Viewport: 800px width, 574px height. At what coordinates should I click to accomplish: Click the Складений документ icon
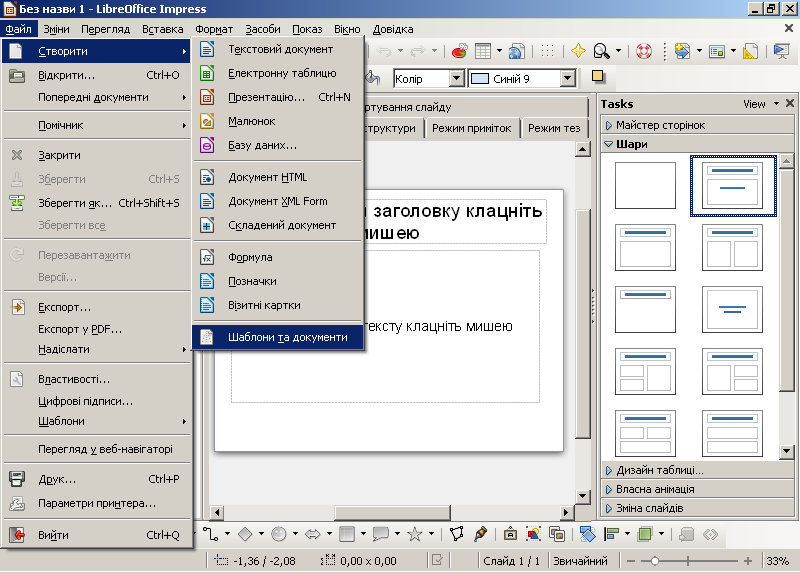[207, 226]
